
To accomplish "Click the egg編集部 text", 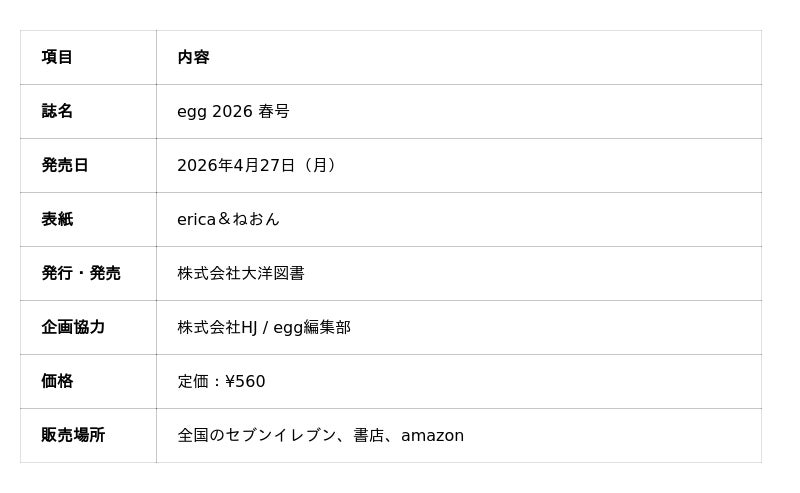I will [x=311, y=327].
